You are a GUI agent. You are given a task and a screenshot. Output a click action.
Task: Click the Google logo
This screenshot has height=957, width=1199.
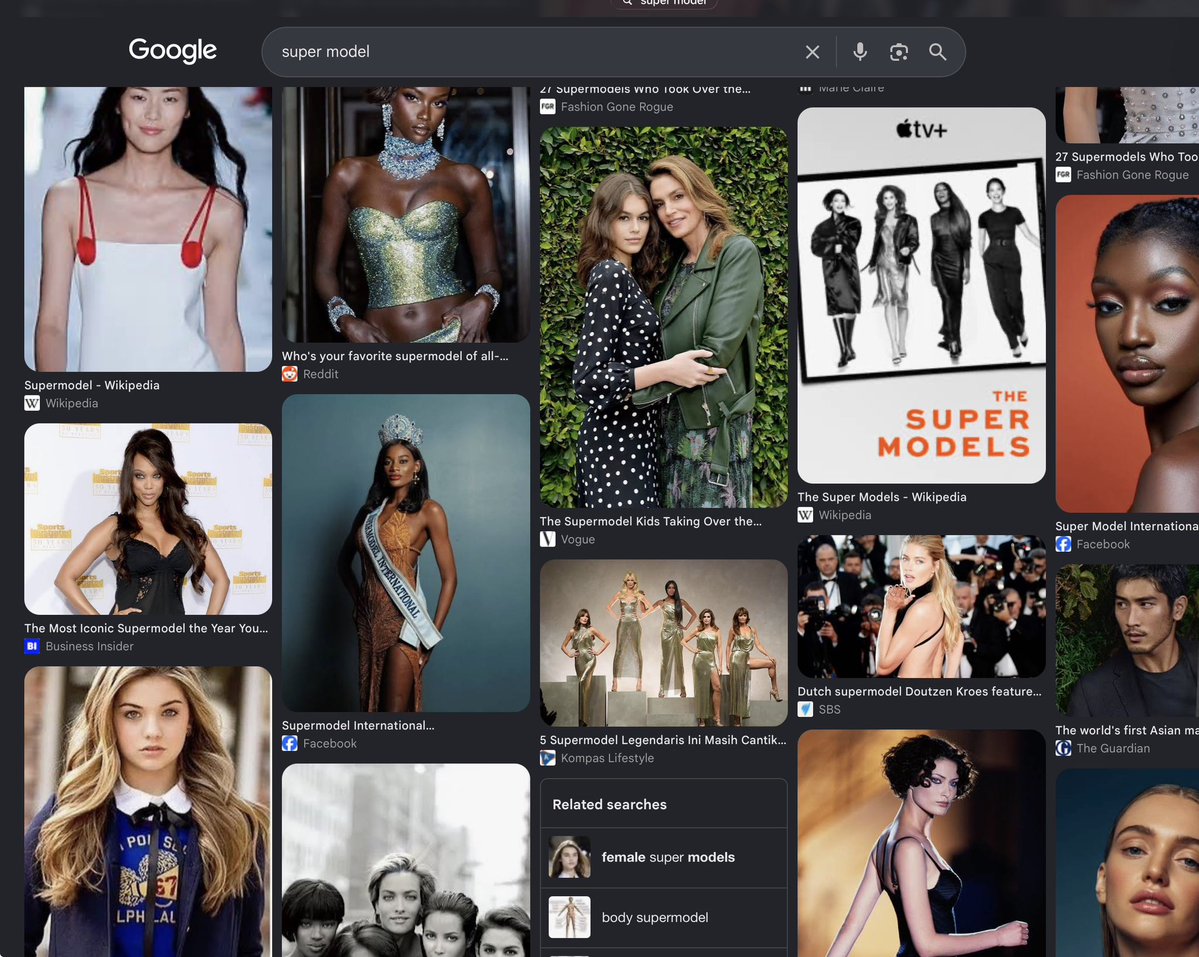[x=173, y=50]
